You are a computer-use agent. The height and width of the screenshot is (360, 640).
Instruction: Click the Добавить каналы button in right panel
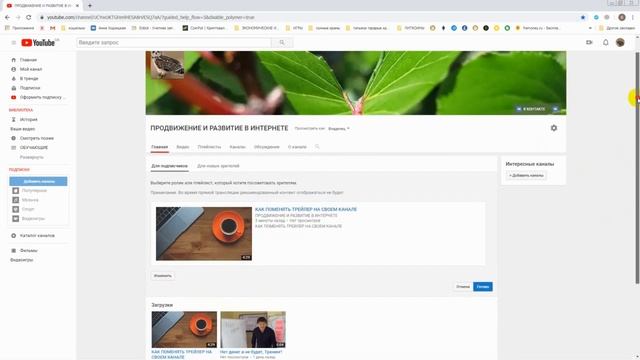pos(526,176)
